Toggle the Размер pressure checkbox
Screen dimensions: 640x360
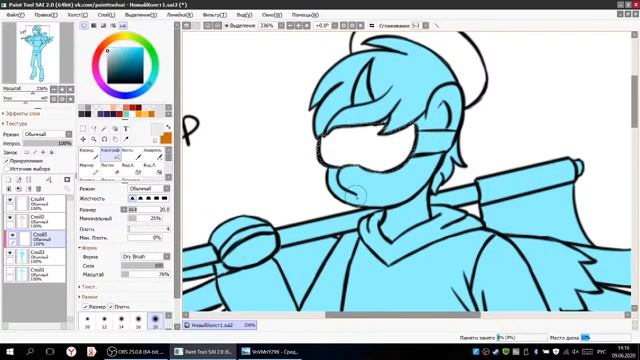point(85,307)
